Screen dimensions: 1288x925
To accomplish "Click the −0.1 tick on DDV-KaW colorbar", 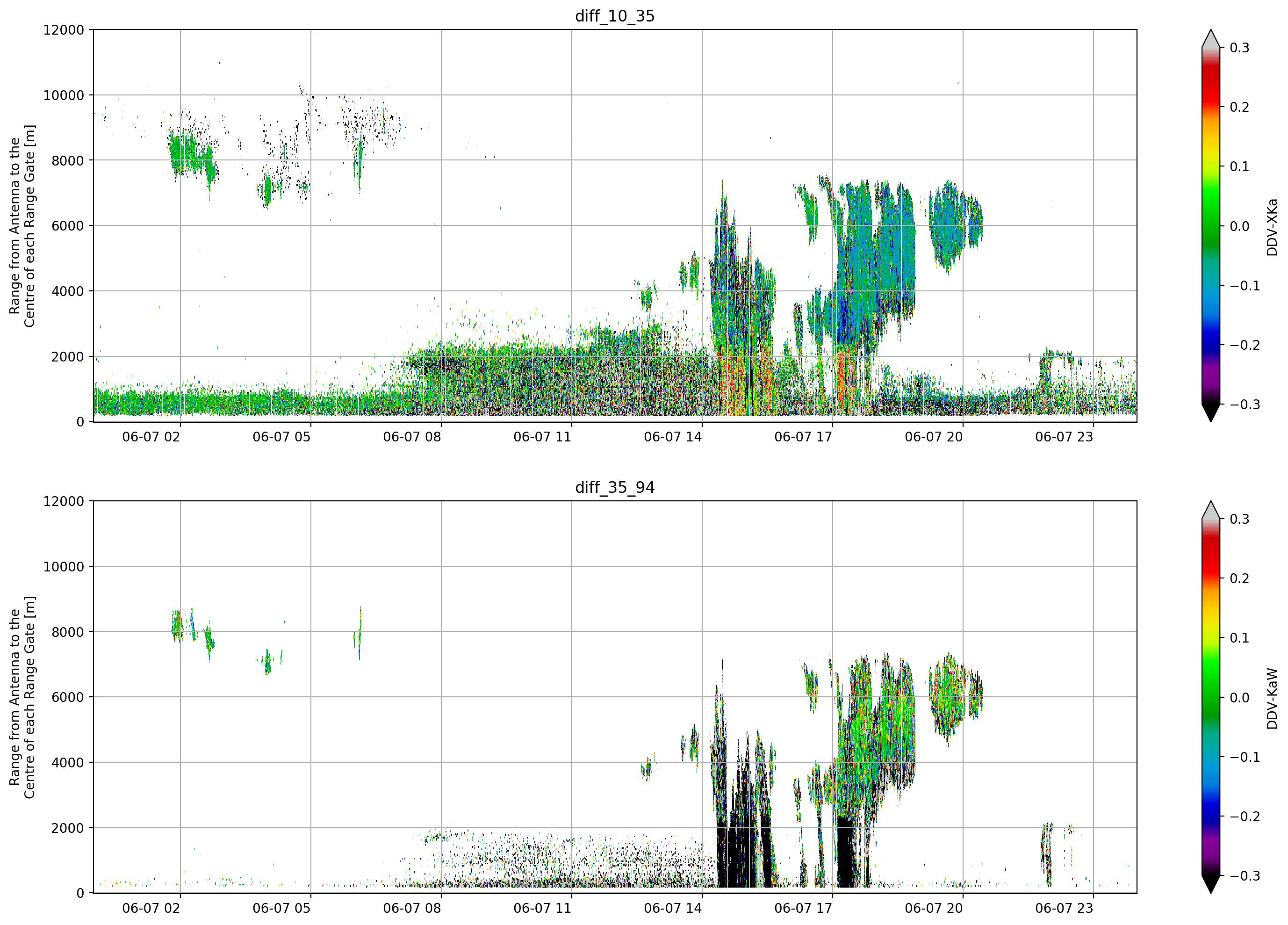I will click(1244, 758).
